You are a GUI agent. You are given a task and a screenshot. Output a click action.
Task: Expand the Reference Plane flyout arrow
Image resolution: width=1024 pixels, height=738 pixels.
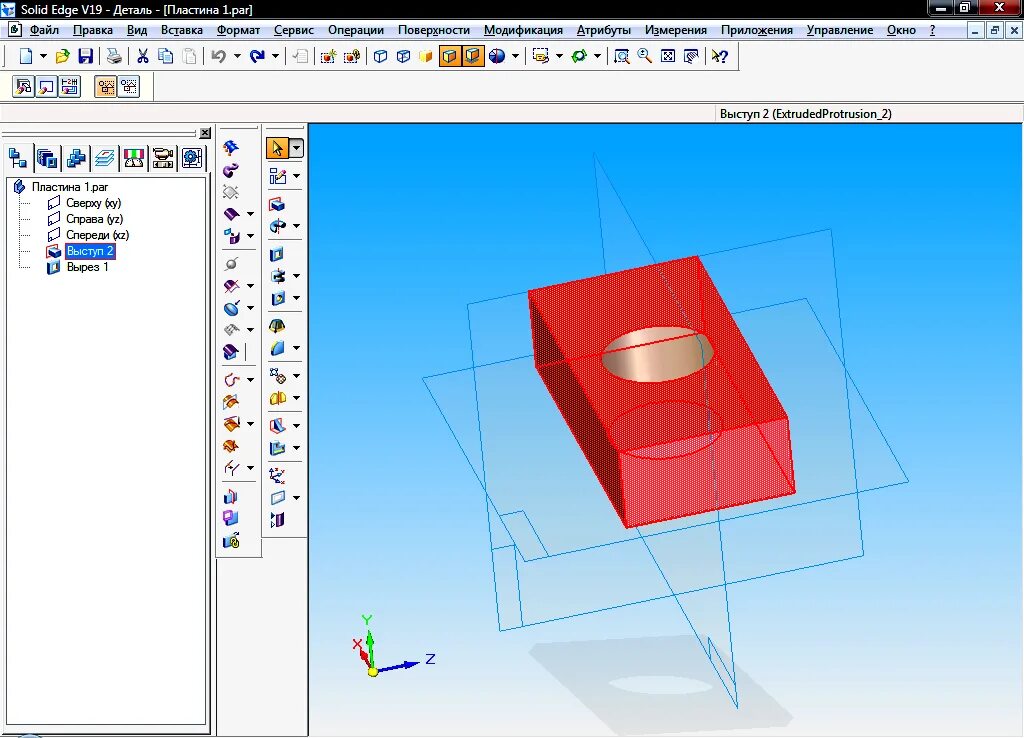point(296,498)
